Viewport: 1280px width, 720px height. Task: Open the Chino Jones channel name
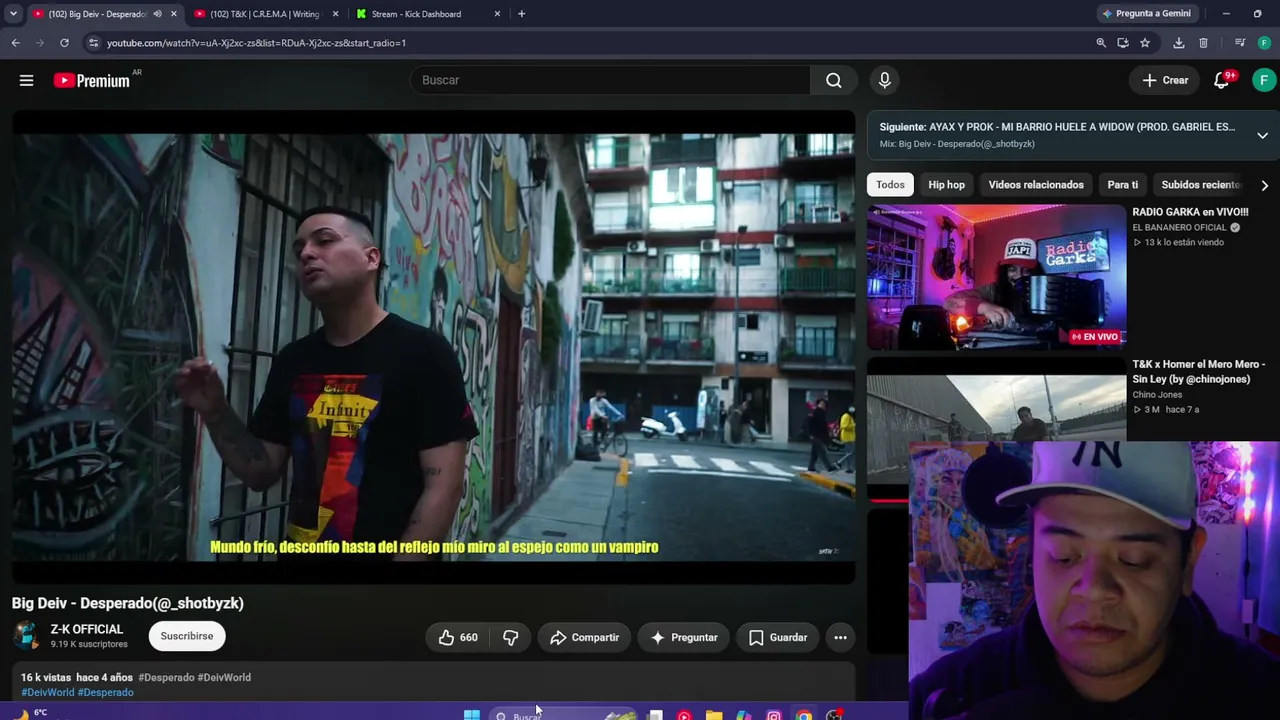point(1157,395)
